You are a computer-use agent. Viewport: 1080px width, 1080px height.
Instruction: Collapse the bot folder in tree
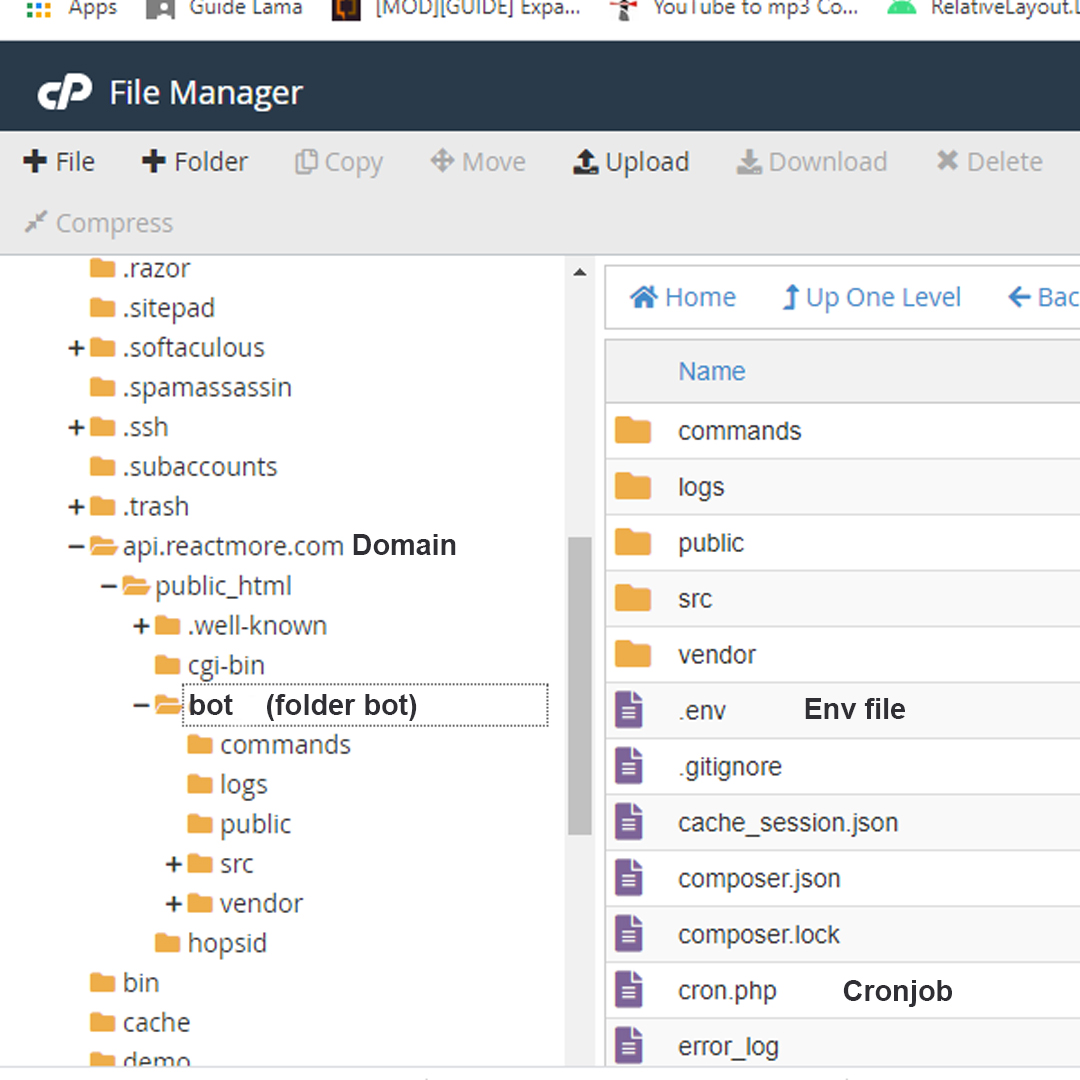click(x=141, y=706)
